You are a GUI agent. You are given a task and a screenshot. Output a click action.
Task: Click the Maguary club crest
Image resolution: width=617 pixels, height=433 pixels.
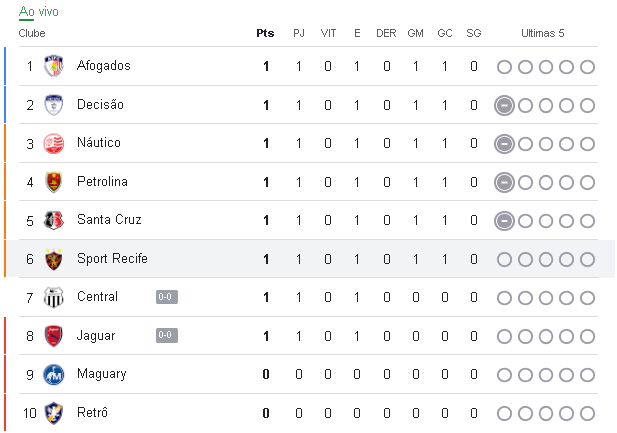54,374
